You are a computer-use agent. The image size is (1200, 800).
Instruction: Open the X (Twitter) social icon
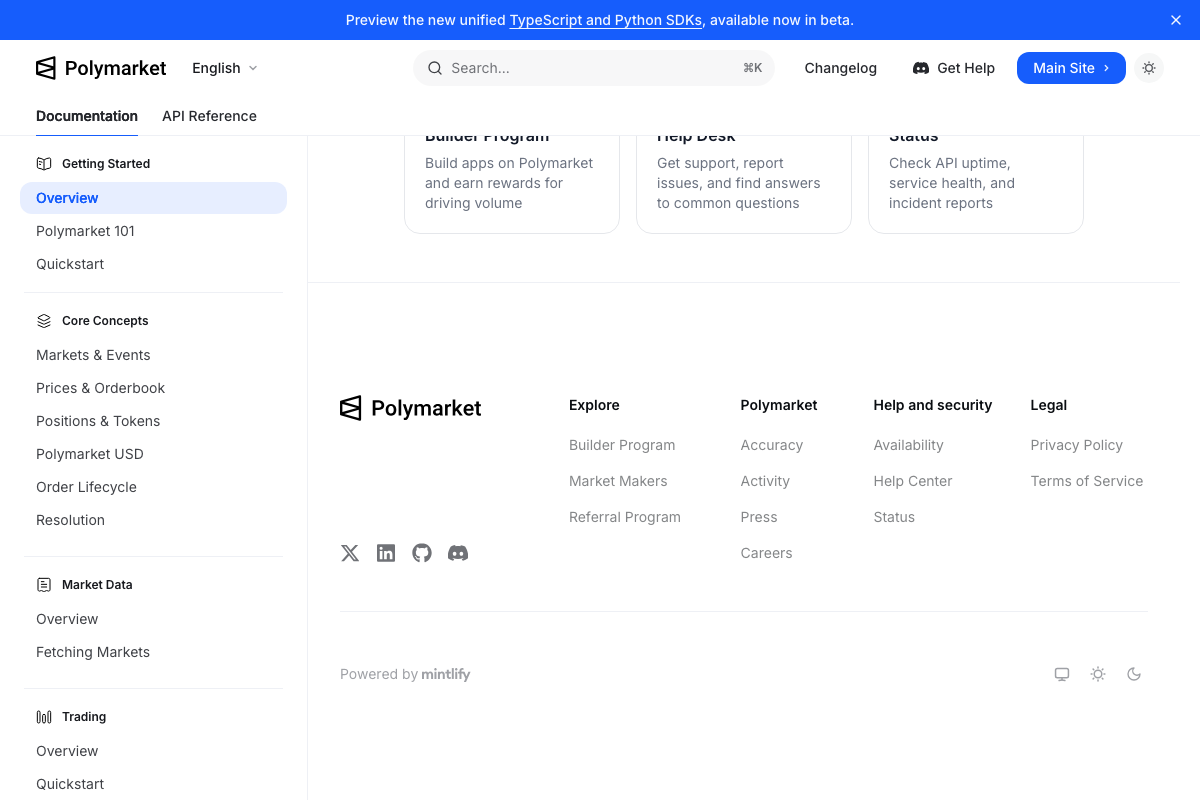[350, 553]
